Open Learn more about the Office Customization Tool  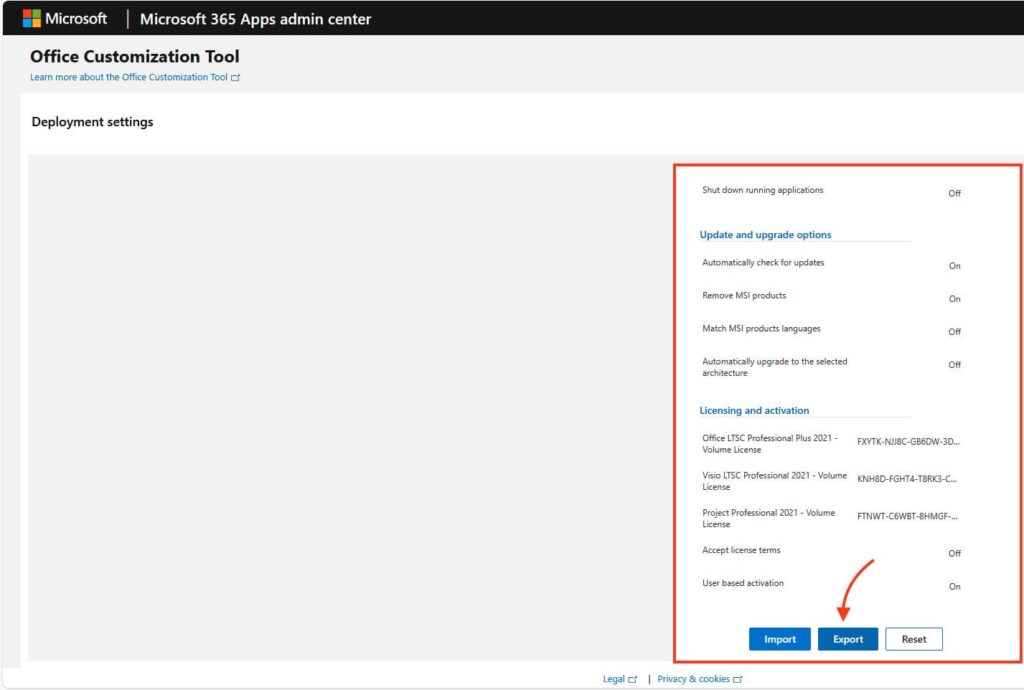[129, 77]
